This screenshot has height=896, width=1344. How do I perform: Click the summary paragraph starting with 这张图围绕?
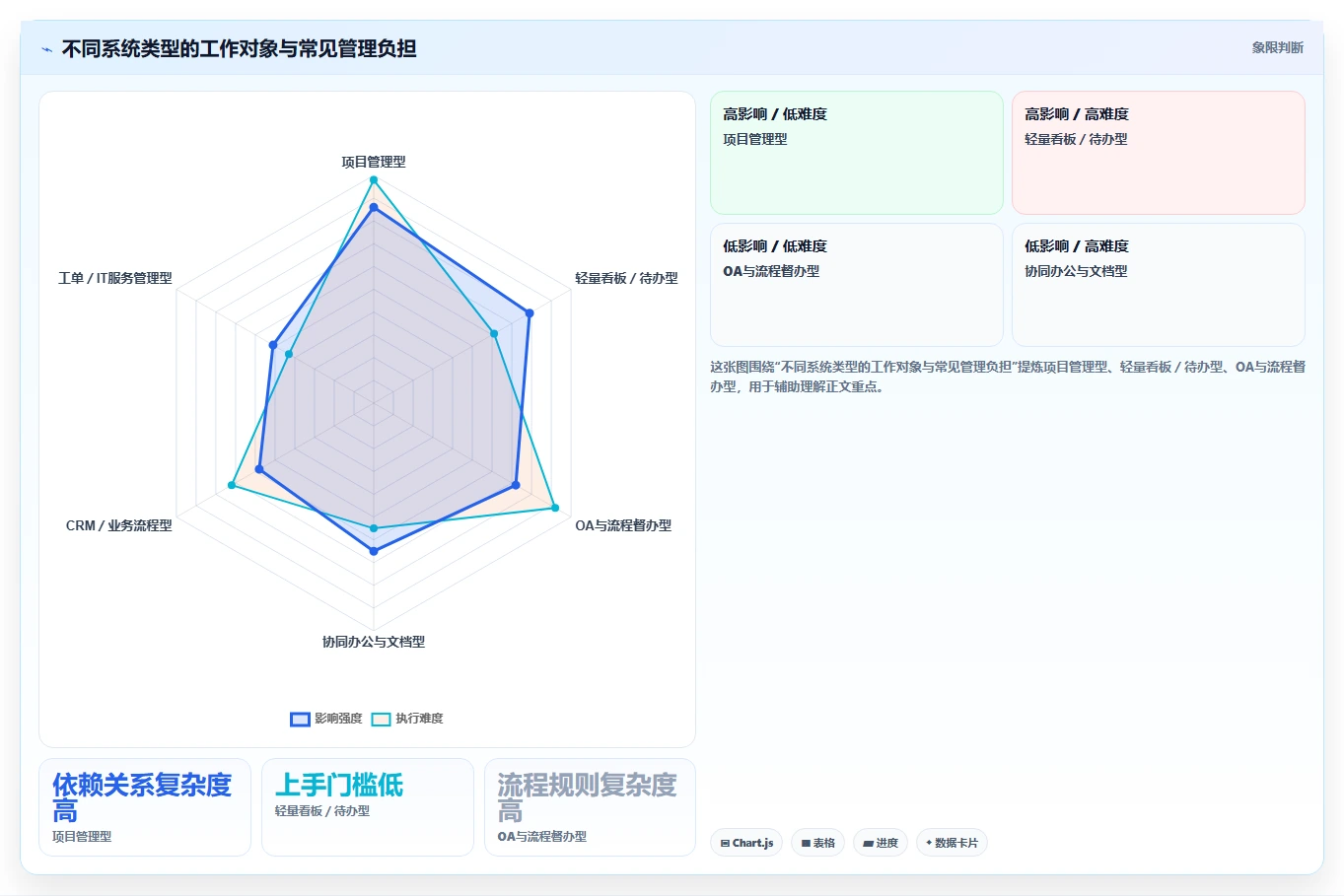1008,377
